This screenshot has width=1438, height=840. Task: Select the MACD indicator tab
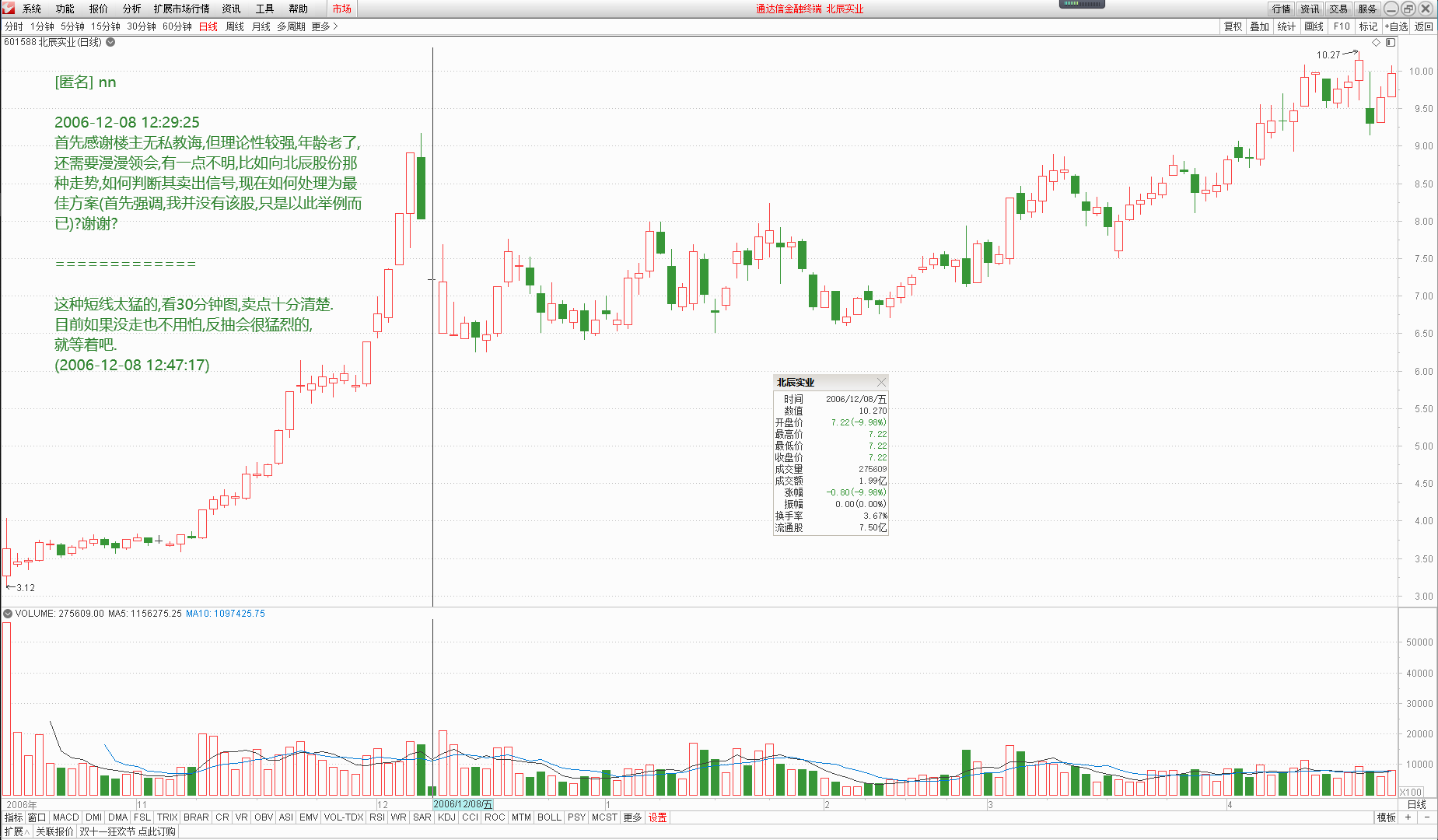[x=65, y=817]
